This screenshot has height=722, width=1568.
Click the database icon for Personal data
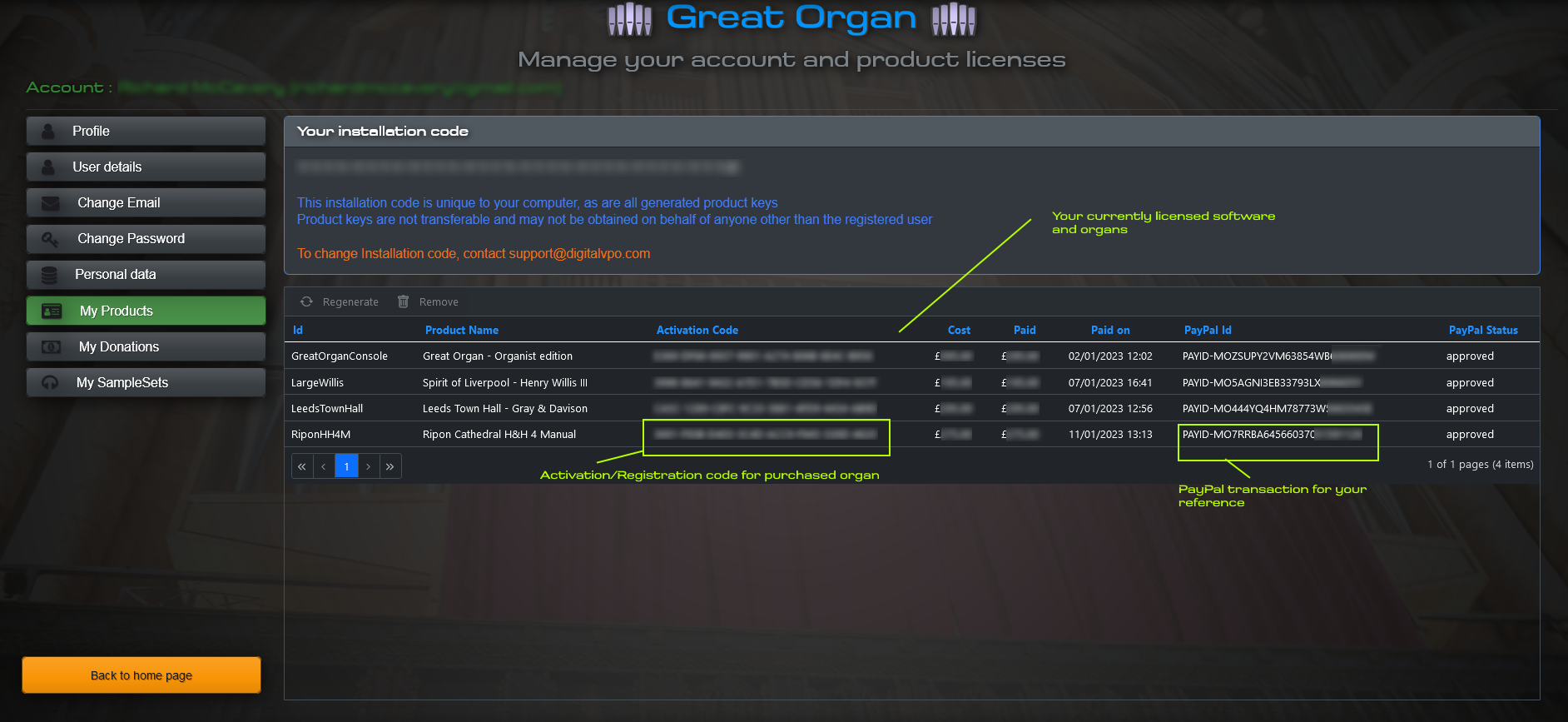(49, 275)
